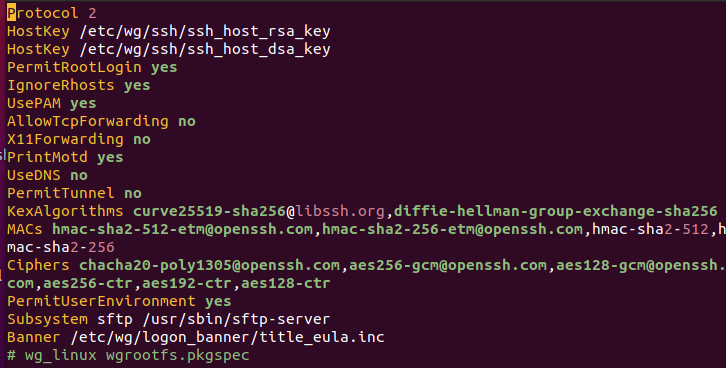Click the PermitRootLogin keyword
This screenshot has height=368, width=726.
tap(74, 68)
